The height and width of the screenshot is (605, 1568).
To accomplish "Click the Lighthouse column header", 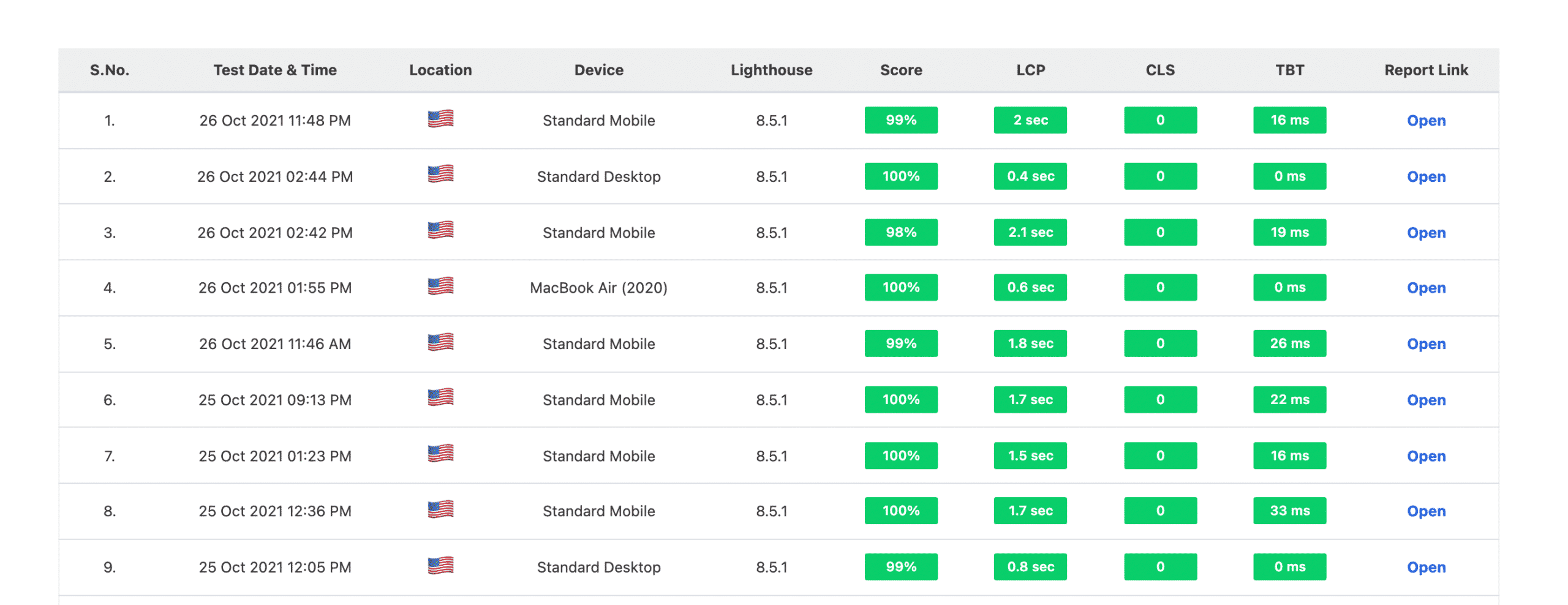I will 771,70.
